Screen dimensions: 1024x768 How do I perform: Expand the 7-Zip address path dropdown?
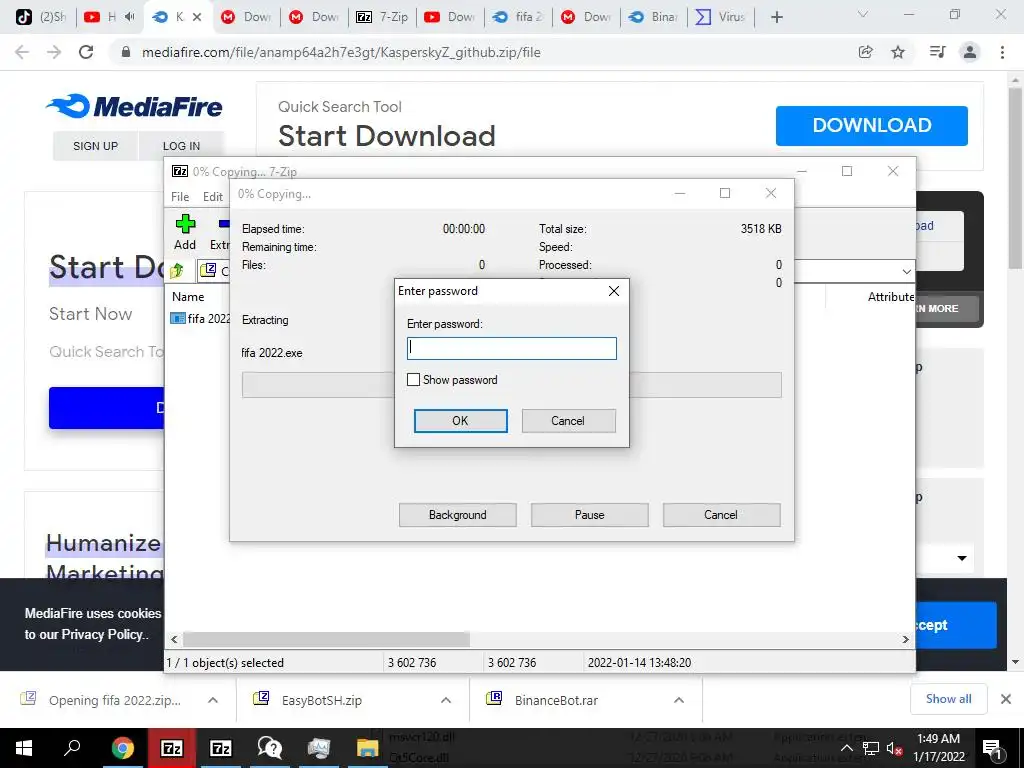(906, 271)
